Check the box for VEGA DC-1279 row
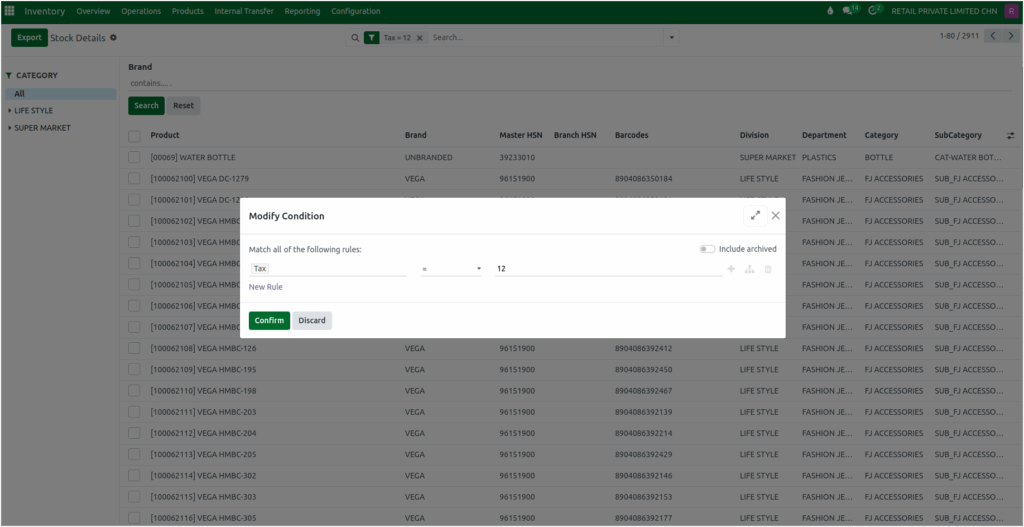The width and height of the screenshot is (1024, 527). (x=134, y=178)
